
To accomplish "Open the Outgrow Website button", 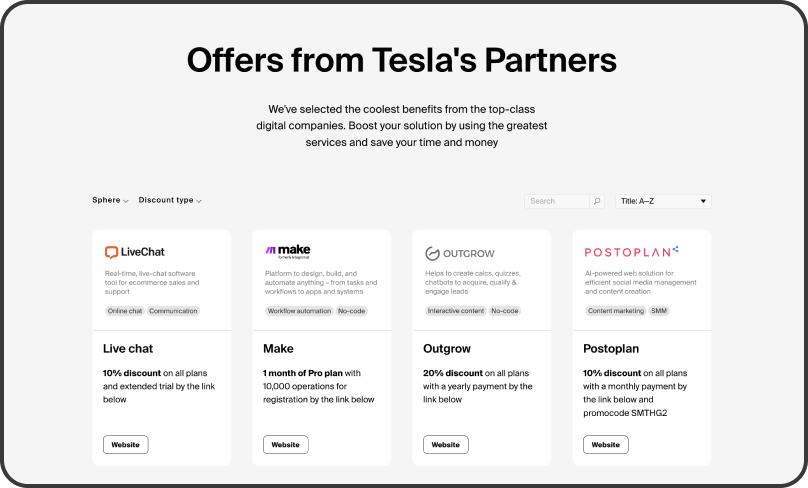I will pyautogui.click(x=445, y=444).
